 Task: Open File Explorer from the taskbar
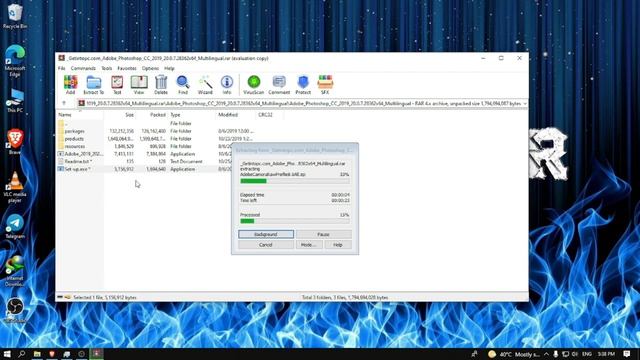coord(37,354)
